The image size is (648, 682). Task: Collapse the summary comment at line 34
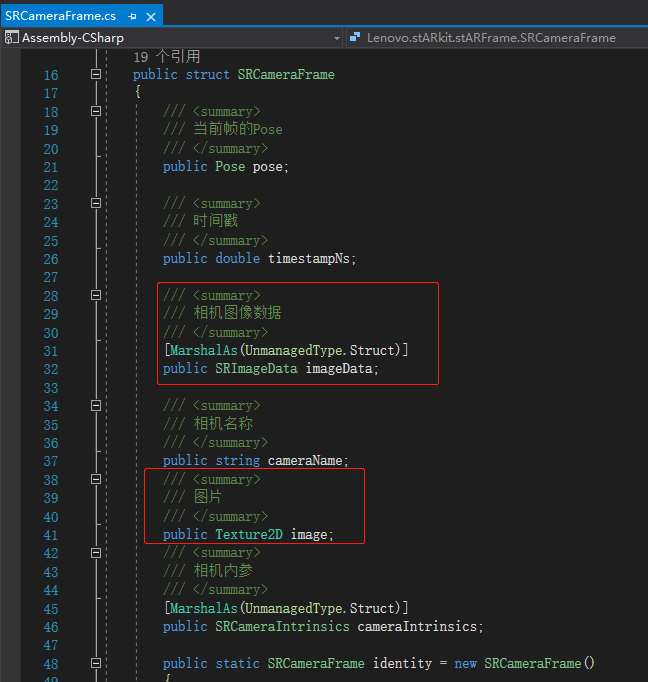(x=96, y=406)
